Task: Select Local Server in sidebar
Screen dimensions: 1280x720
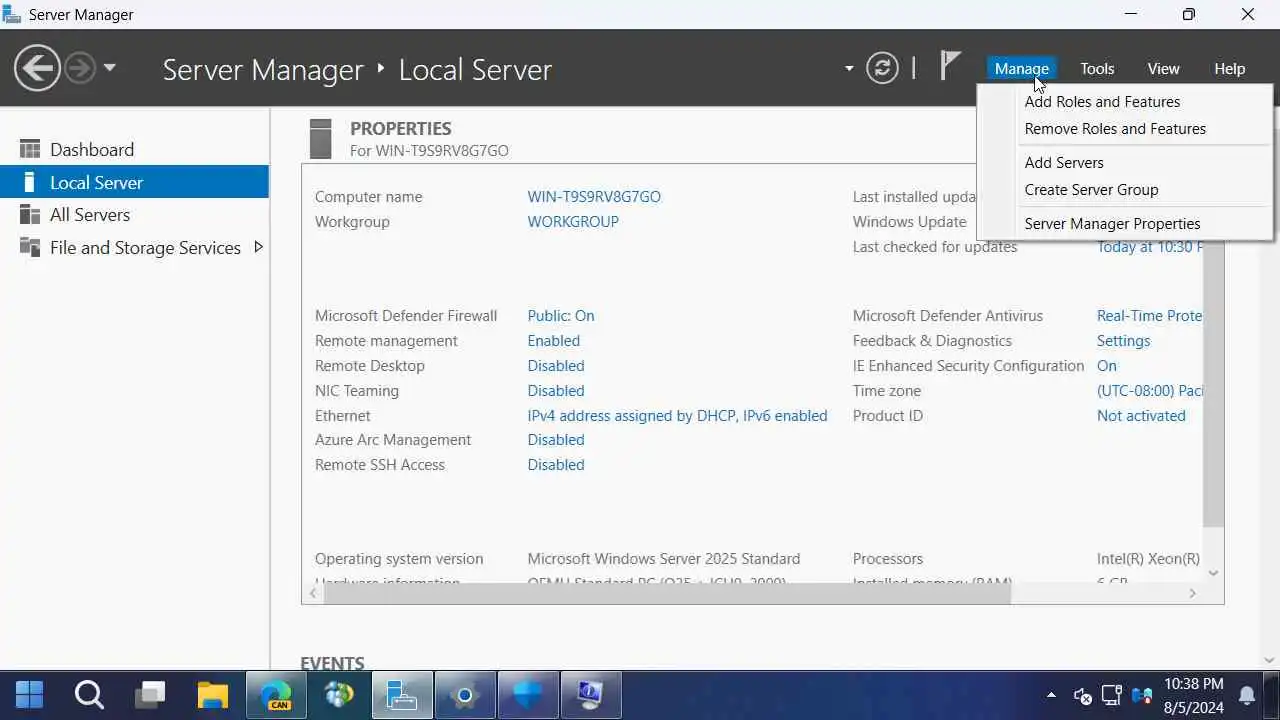Action: pos(134,182)
